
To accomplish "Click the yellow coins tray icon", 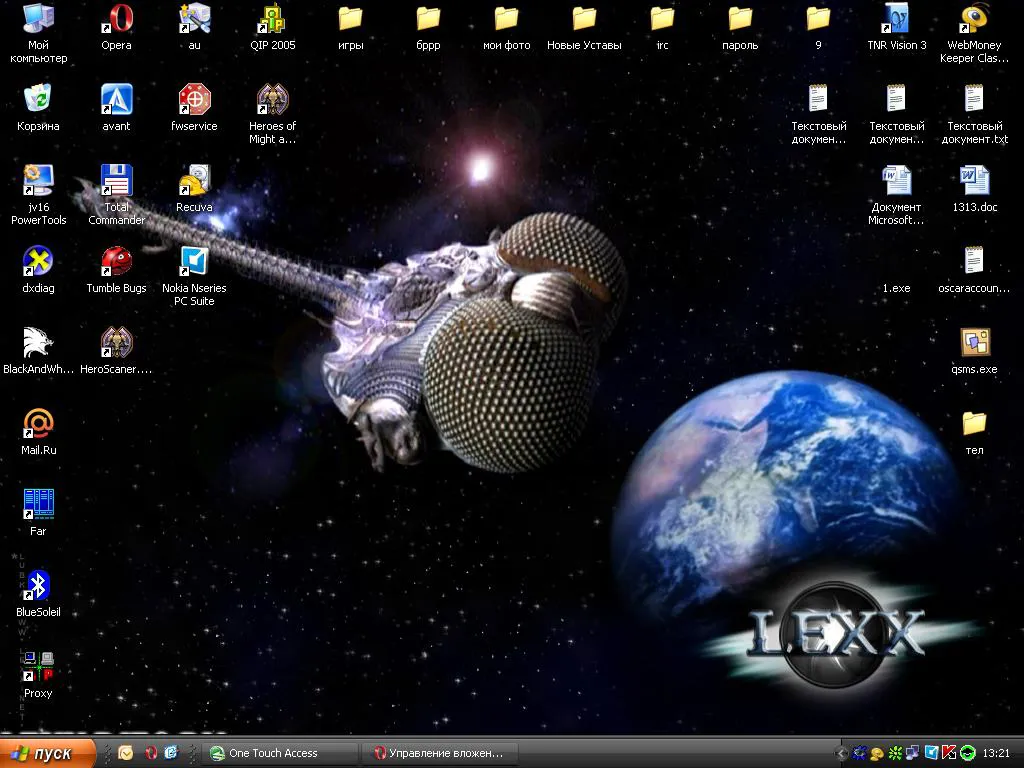I will tap(877, 753).
